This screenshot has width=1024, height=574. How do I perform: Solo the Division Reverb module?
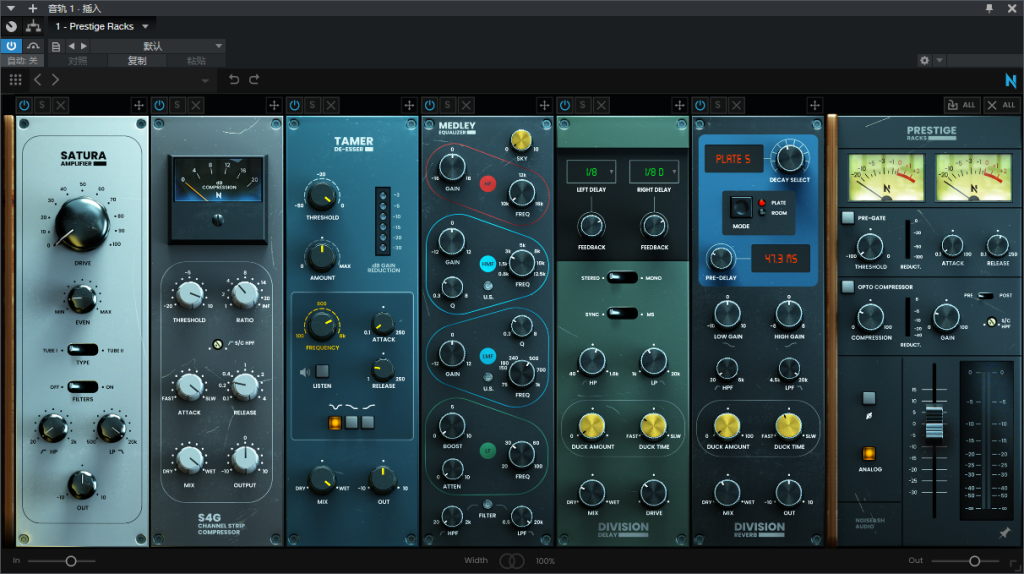tap(718, 105)
